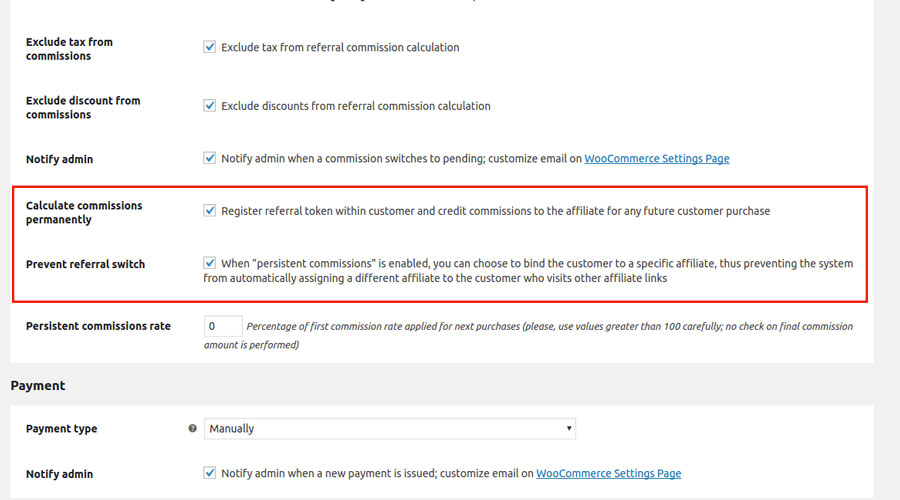The image size is (900, 500).
Task: Click the bold 'Exclude tax from commissions' label
Action: point(69,49)
